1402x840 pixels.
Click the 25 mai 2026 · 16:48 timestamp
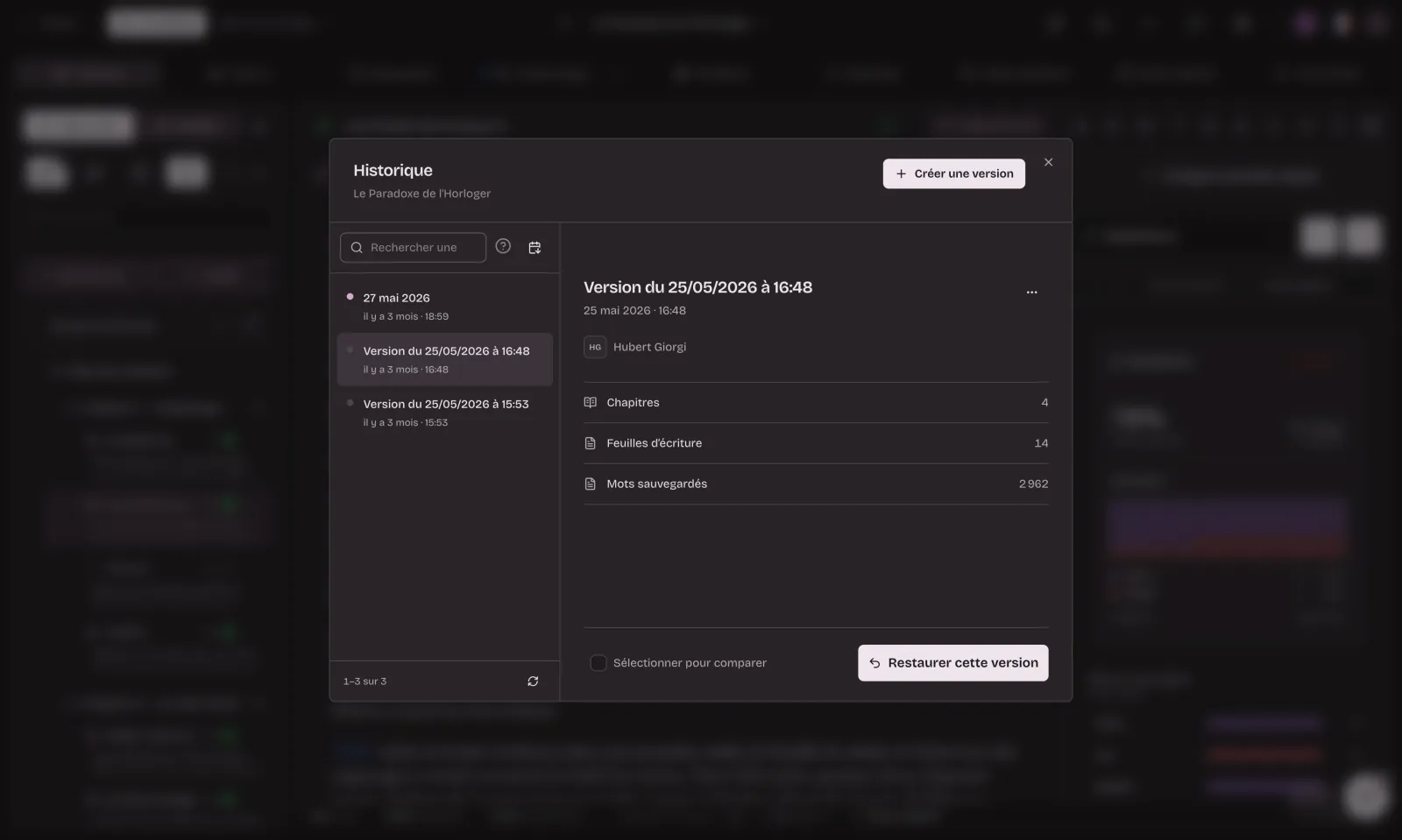click(x=634, y=310)
